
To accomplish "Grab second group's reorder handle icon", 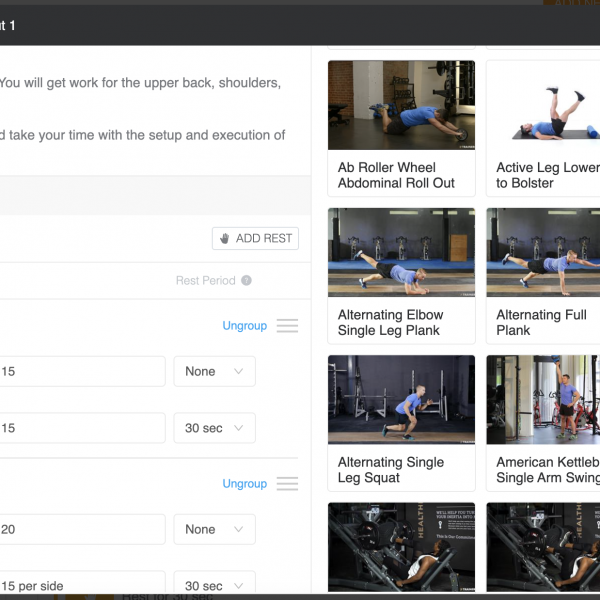I will (287, 484).
